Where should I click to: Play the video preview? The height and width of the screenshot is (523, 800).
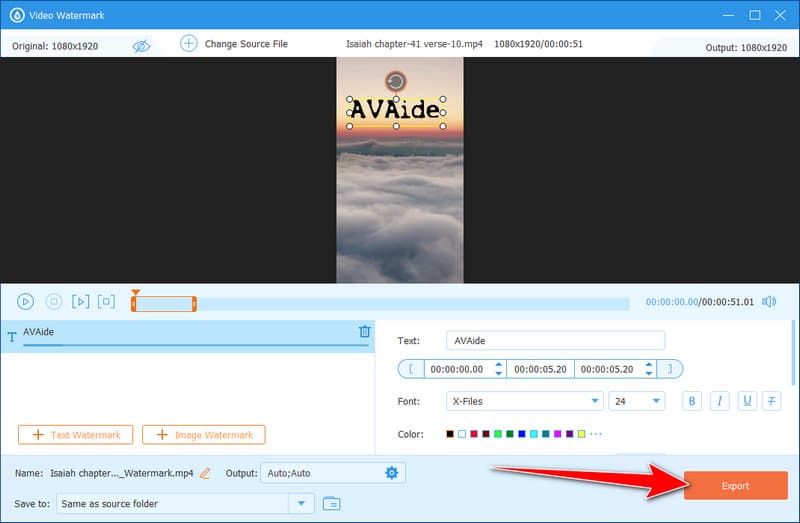click(x=26, y=302)
